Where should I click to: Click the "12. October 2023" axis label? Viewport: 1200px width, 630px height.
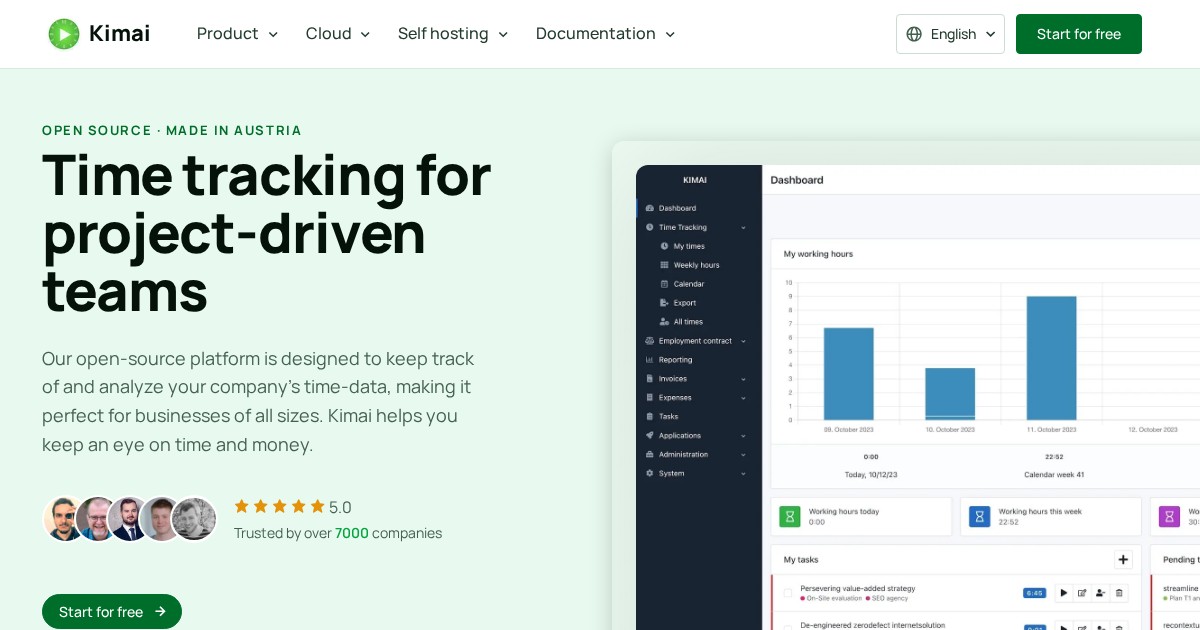pos(1153,429)
